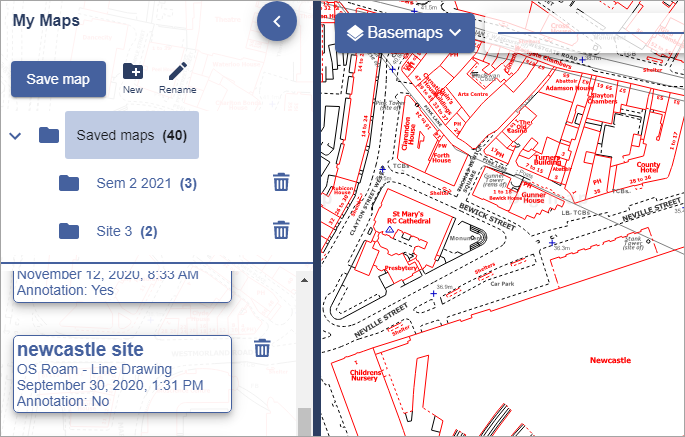
Task: Click the St Mary's RC Cathedral label
Action: pos(408,217)
